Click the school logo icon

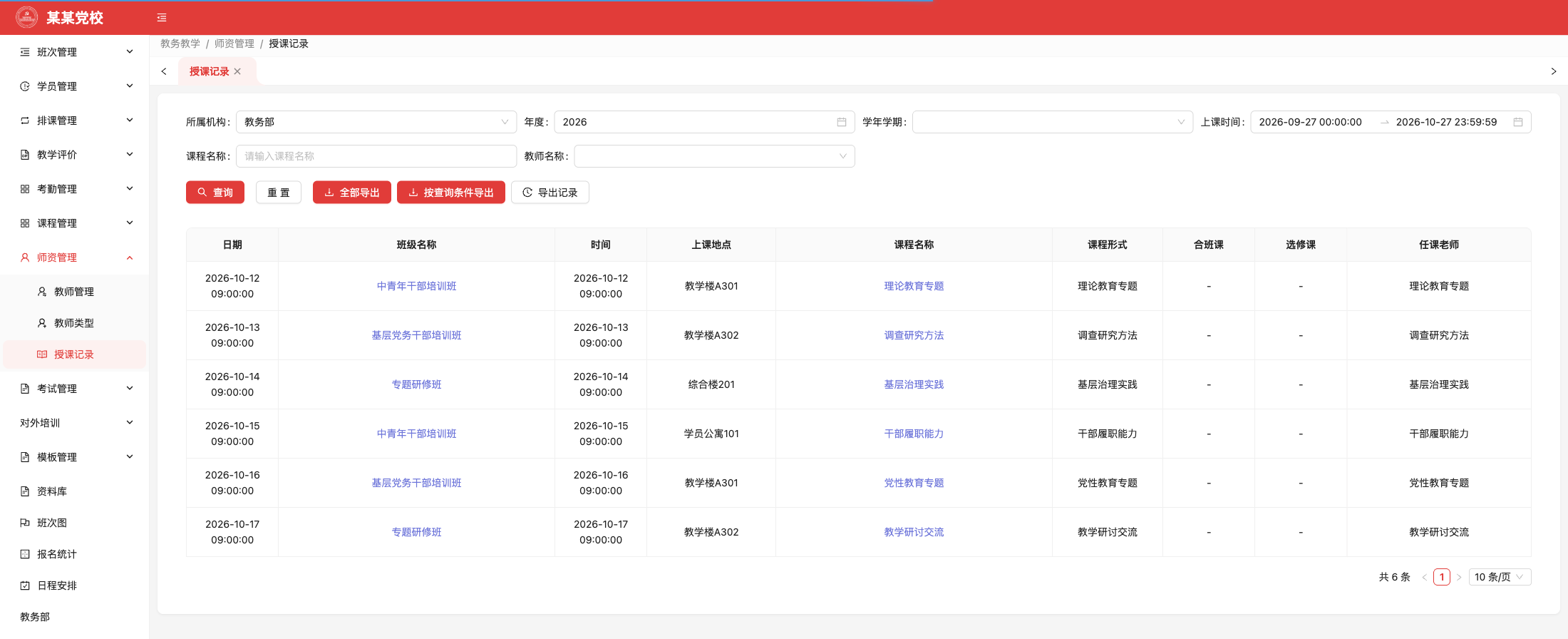pyautogui.click(x=27, y=17)
